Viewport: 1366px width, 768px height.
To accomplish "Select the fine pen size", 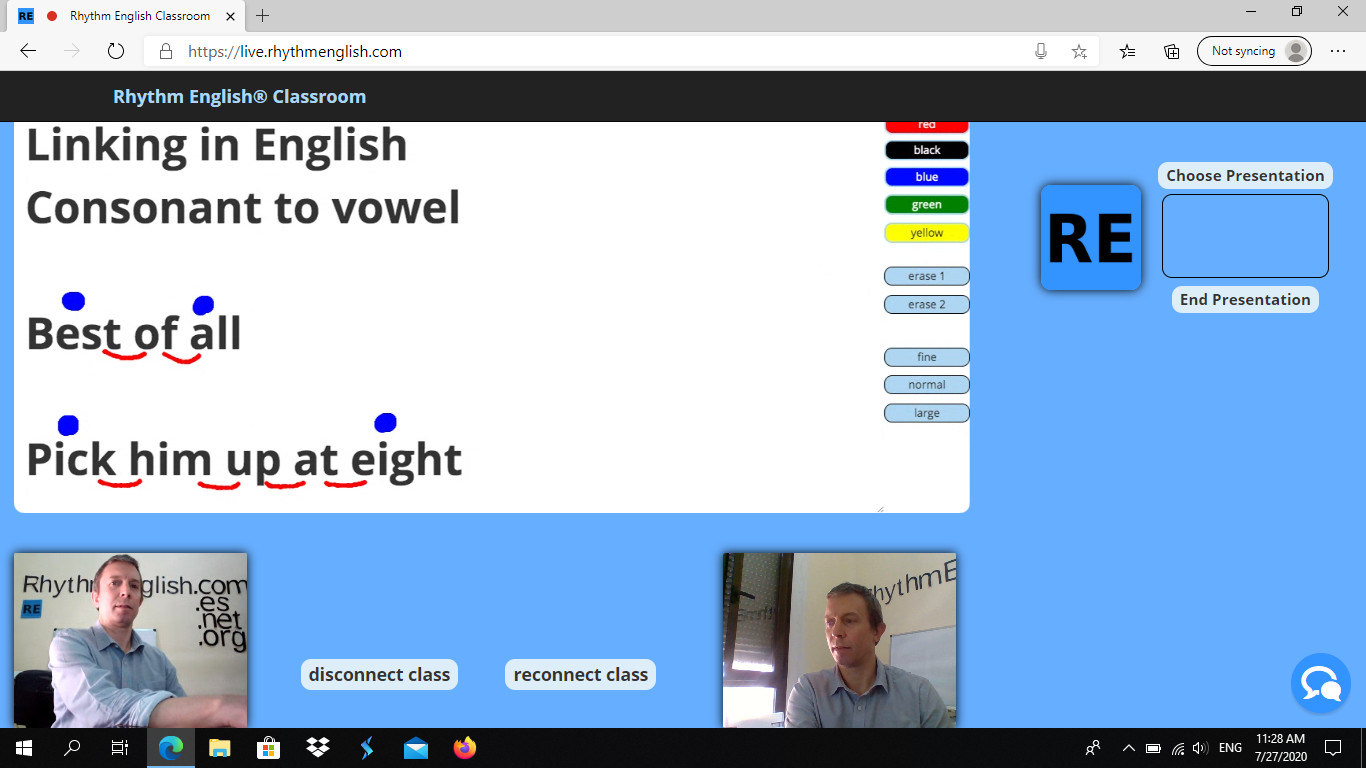I will (x=926, y=357).
